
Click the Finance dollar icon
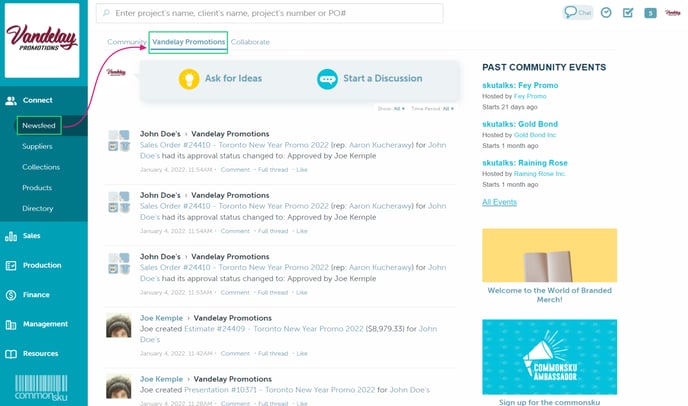(x=11, y=295)
